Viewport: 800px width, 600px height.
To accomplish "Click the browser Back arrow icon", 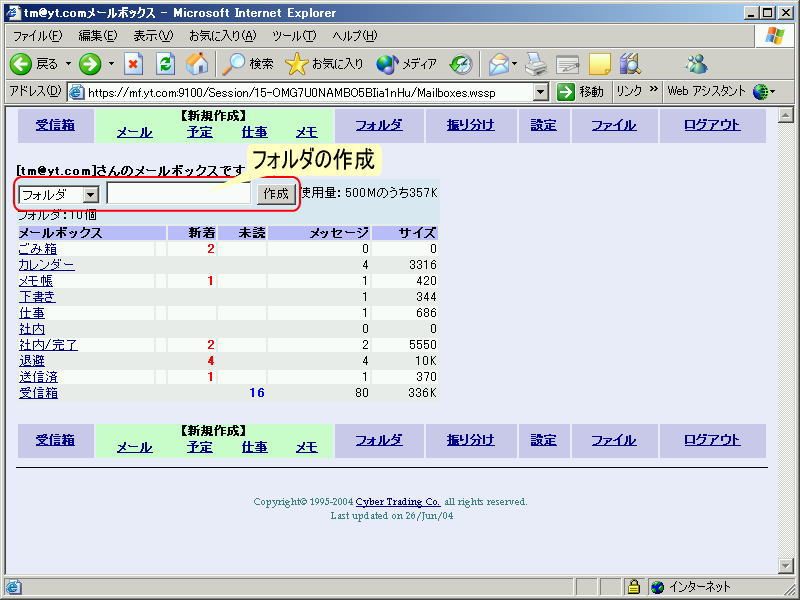I will click(21, 64).
